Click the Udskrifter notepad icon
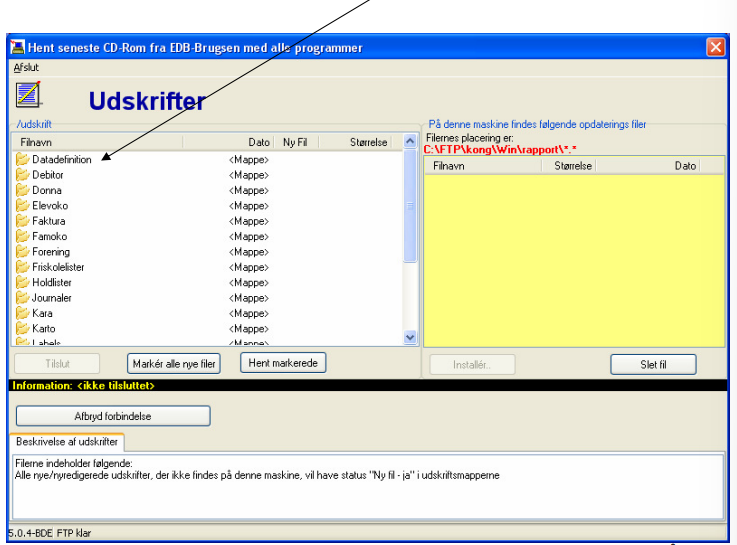The image size is (737, 545). [x=28, y=94]
